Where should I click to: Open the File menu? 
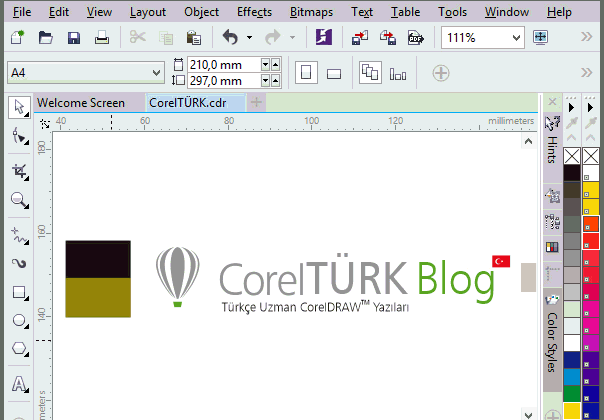tap(22, 12)
